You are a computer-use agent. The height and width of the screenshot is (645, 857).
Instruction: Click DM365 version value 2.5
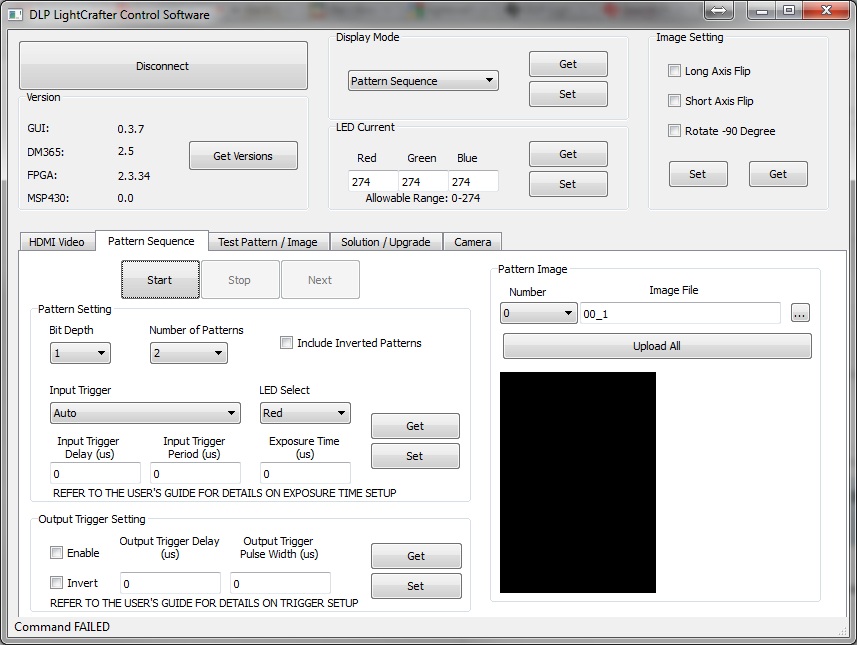pyautogui.click(x=126, y=151)
